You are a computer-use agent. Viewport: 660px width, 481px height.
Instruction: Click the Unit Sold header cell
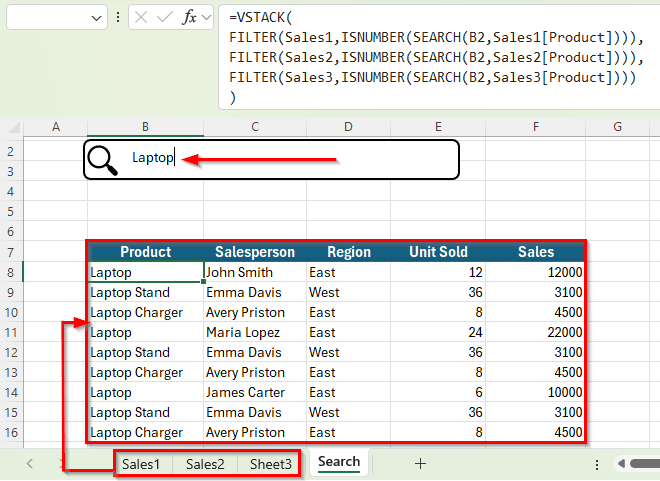(438, 252)
